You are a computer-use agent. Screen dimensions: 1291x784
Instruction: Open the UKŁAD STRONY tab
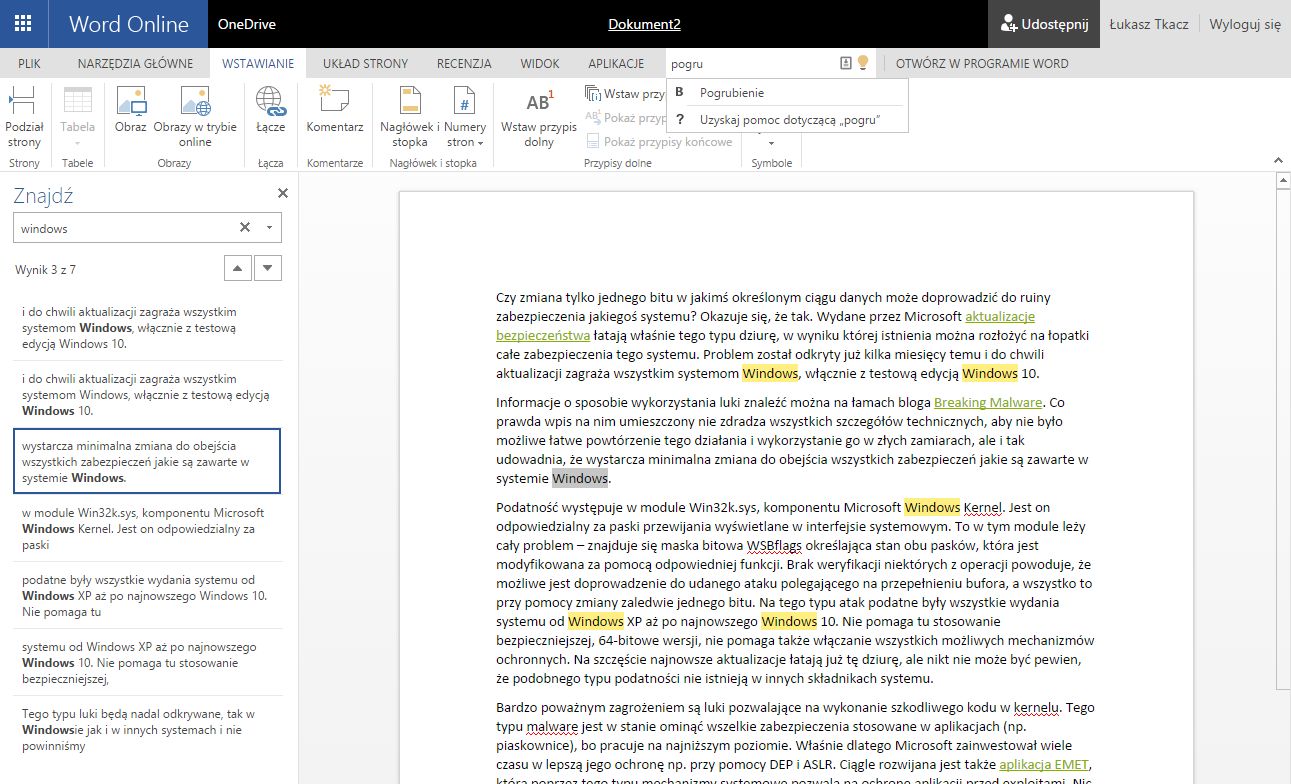point(365,63)
